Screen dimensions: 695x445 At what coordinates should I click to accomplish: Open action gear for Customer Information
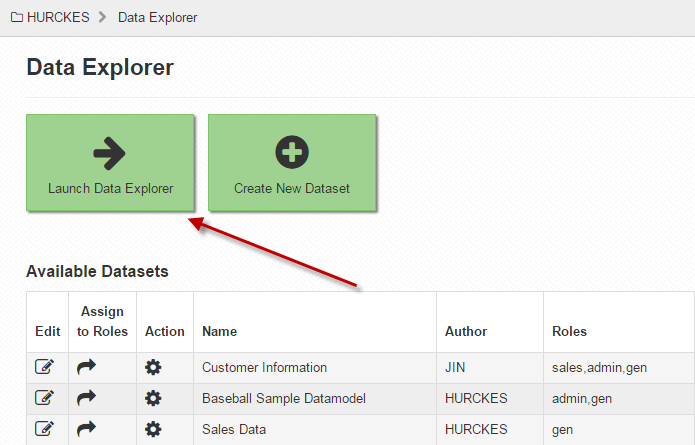pos(153,367)
